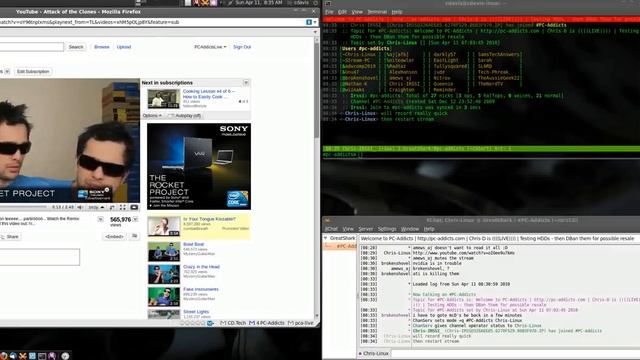Expand the view count statistics arrow
640x360 pixels.
coord(135,220)
